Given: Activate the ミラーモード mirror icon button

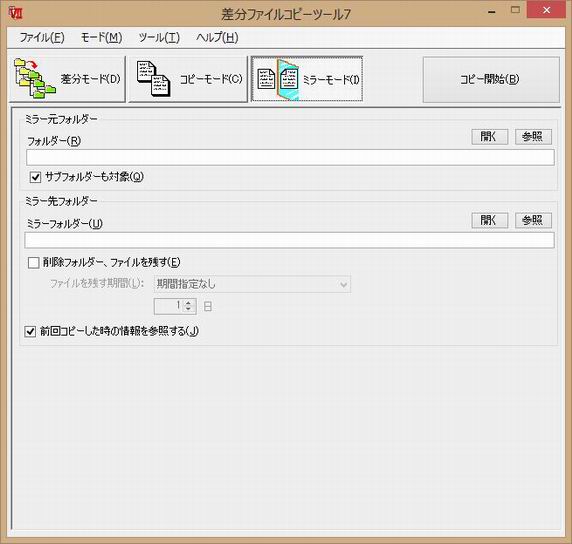Looking at the screenshot, I should click(307, 79).
